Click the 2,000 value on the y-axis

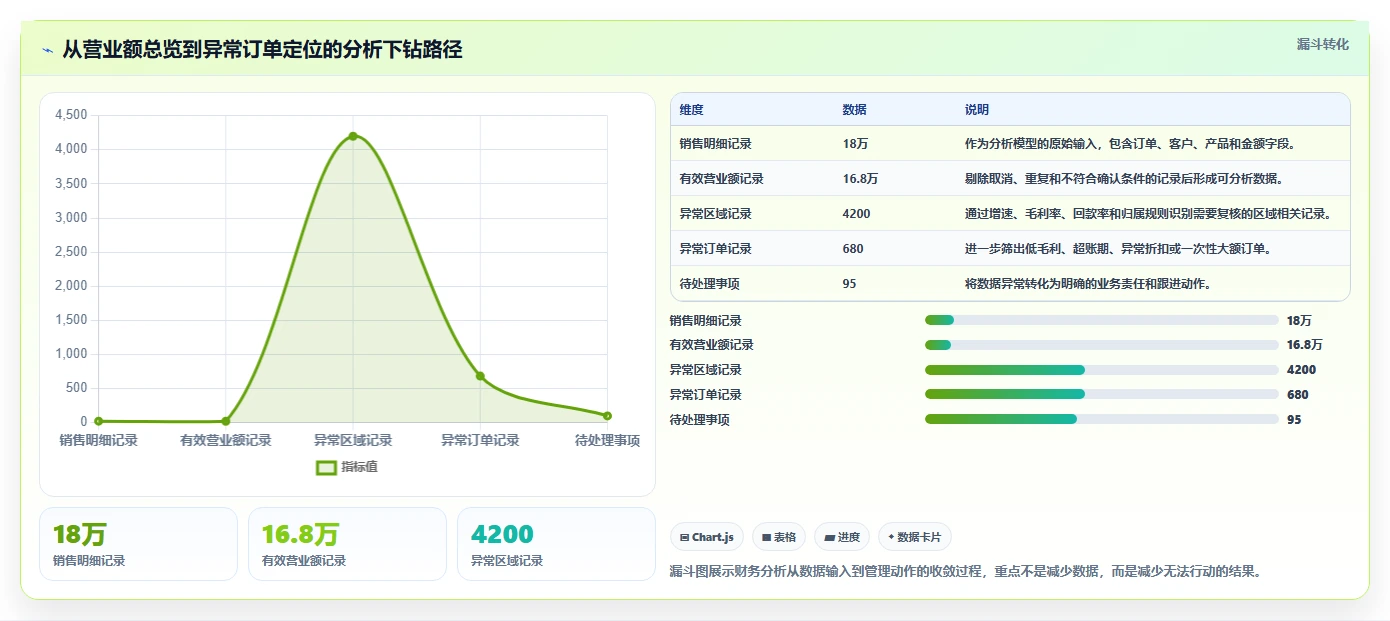coord(71,285)
